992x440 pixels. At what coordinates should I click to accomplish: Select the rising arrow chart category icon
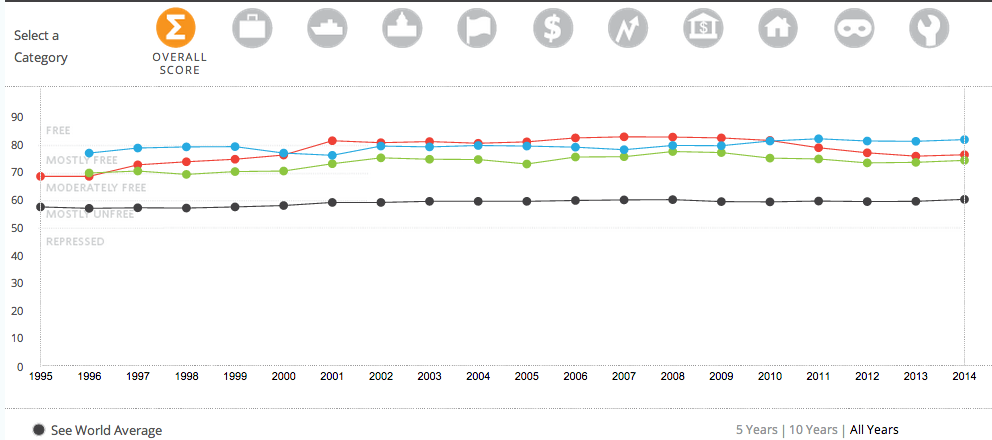coord(628,29)
